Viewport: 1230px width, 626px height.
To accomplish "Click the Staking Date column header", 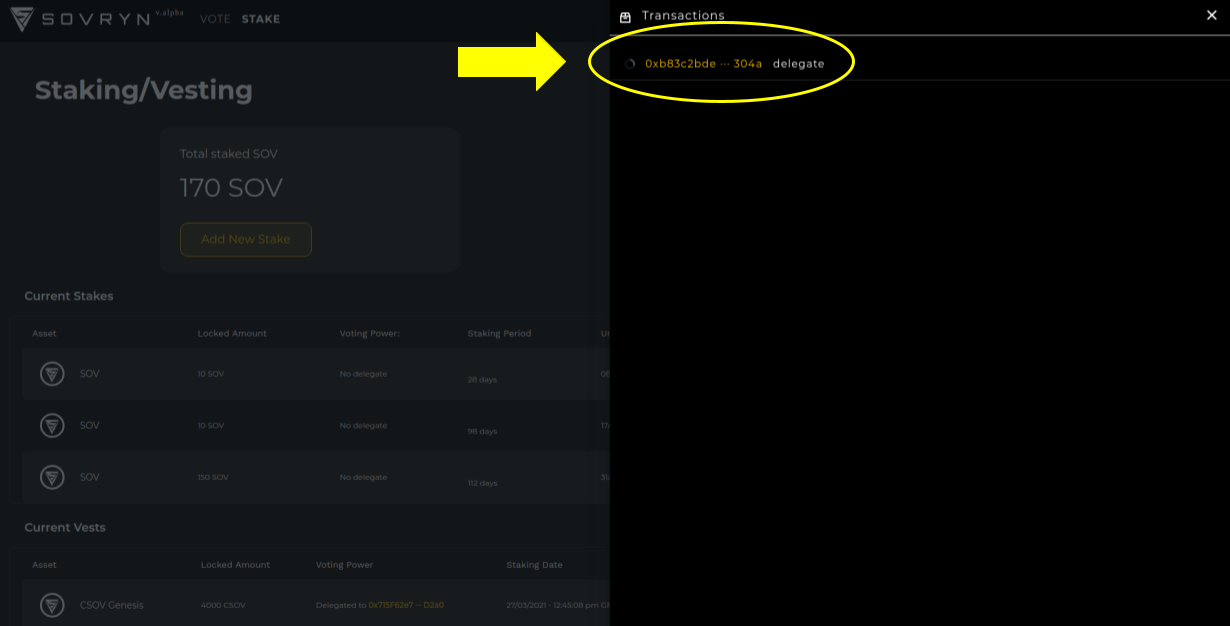I will click(535, 565).
